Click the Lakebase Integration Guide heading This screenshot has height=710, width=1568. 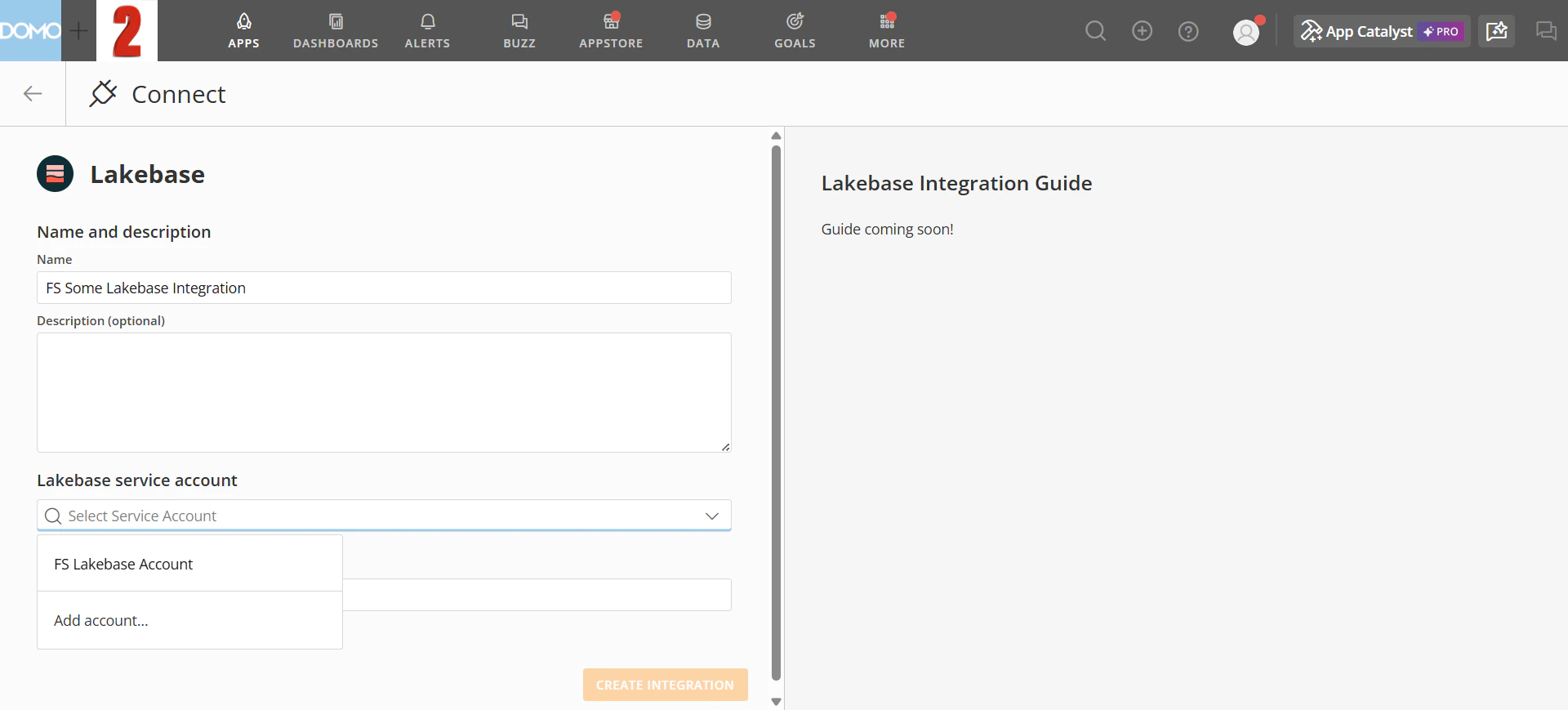(956, 183)
